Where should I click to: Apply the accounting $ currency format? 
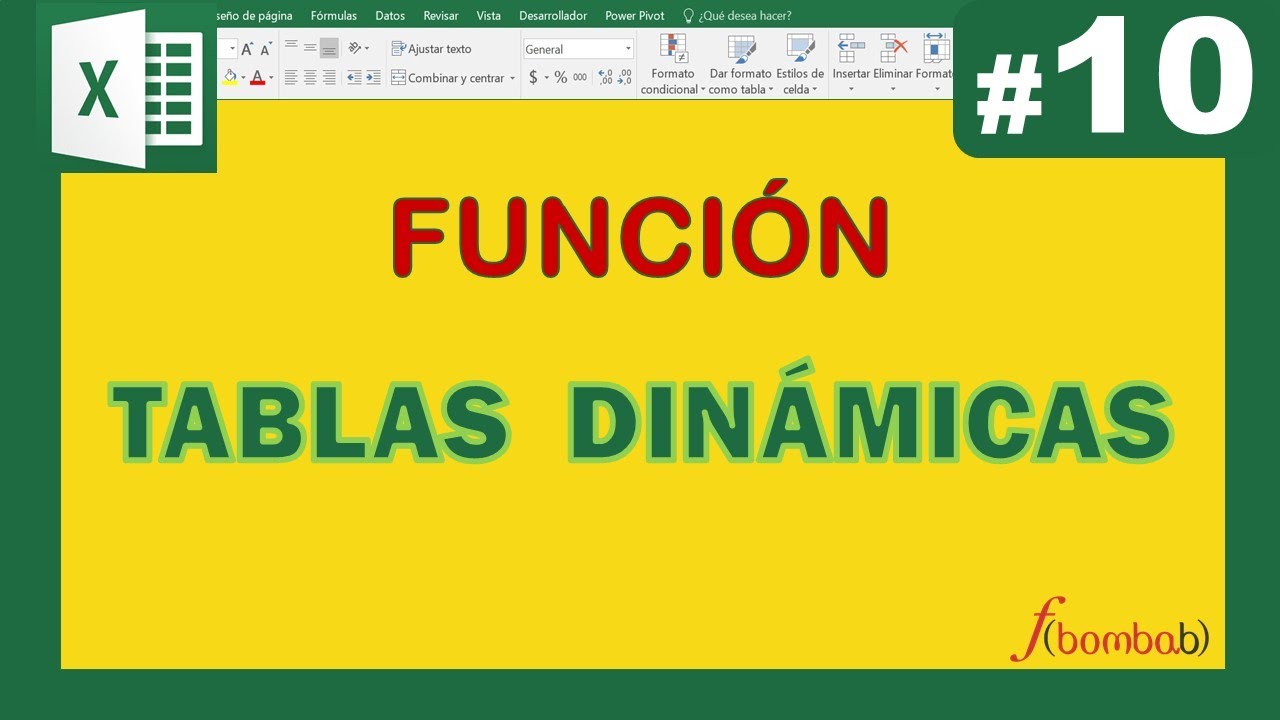pos(533,77)
